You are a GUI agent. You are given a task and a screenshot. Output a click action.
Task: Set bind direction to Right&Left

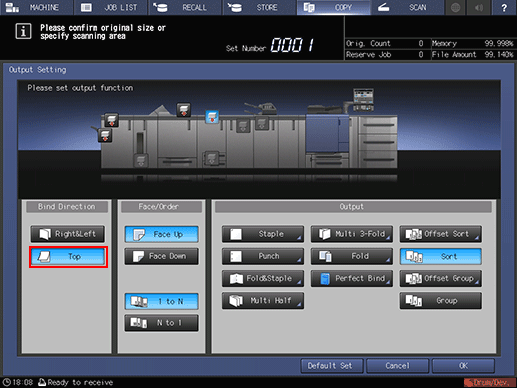[x=68, y=234]
